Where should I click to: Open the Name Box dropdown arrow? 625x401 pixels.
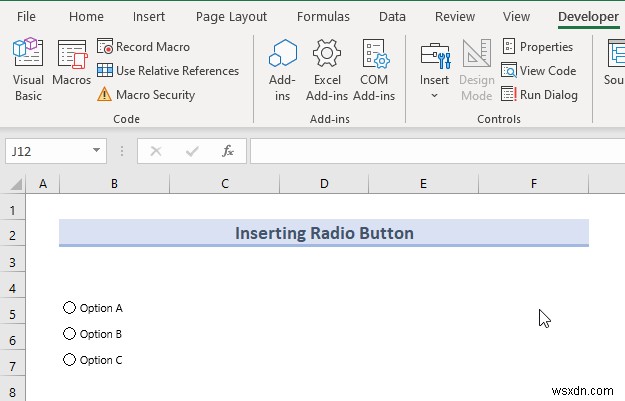[x=96, y=150]
